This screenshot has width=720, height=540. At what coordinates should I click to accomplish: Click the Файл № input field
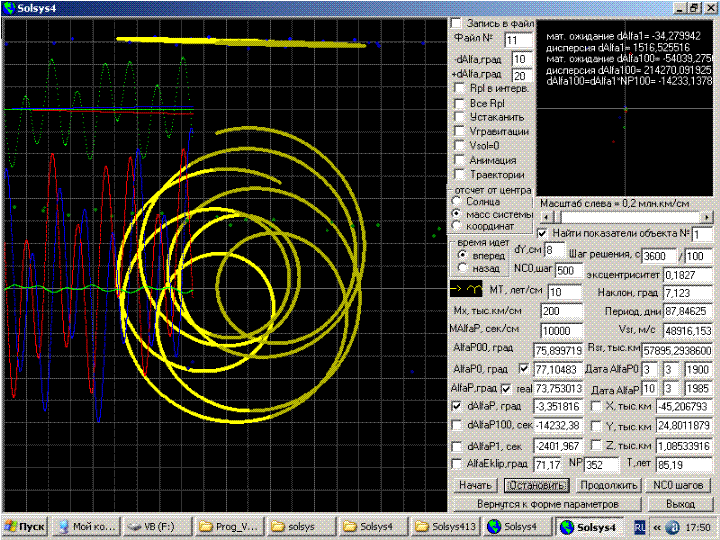pos(518,40)
